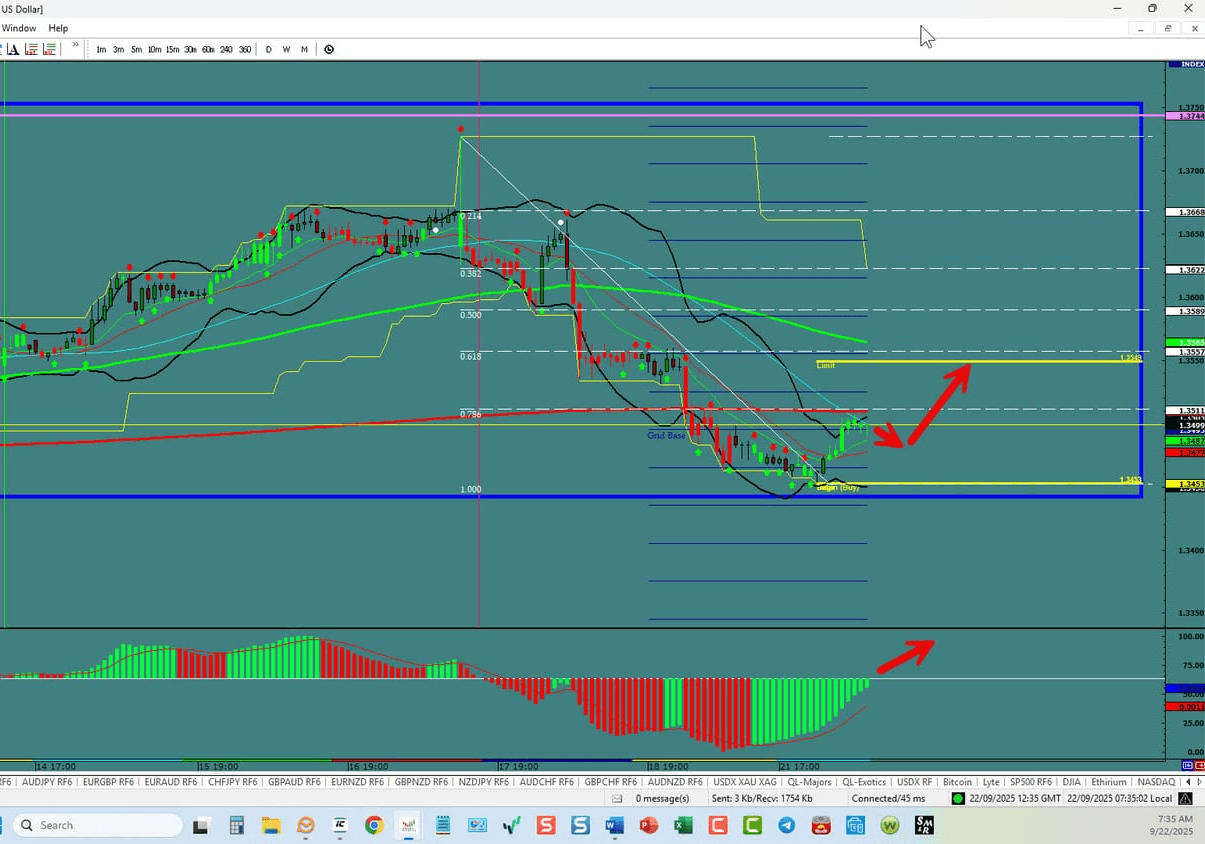Open Microsoft Excel from the taskbar
Viewport: 1205px width, 844px height.
pos(684,825)
